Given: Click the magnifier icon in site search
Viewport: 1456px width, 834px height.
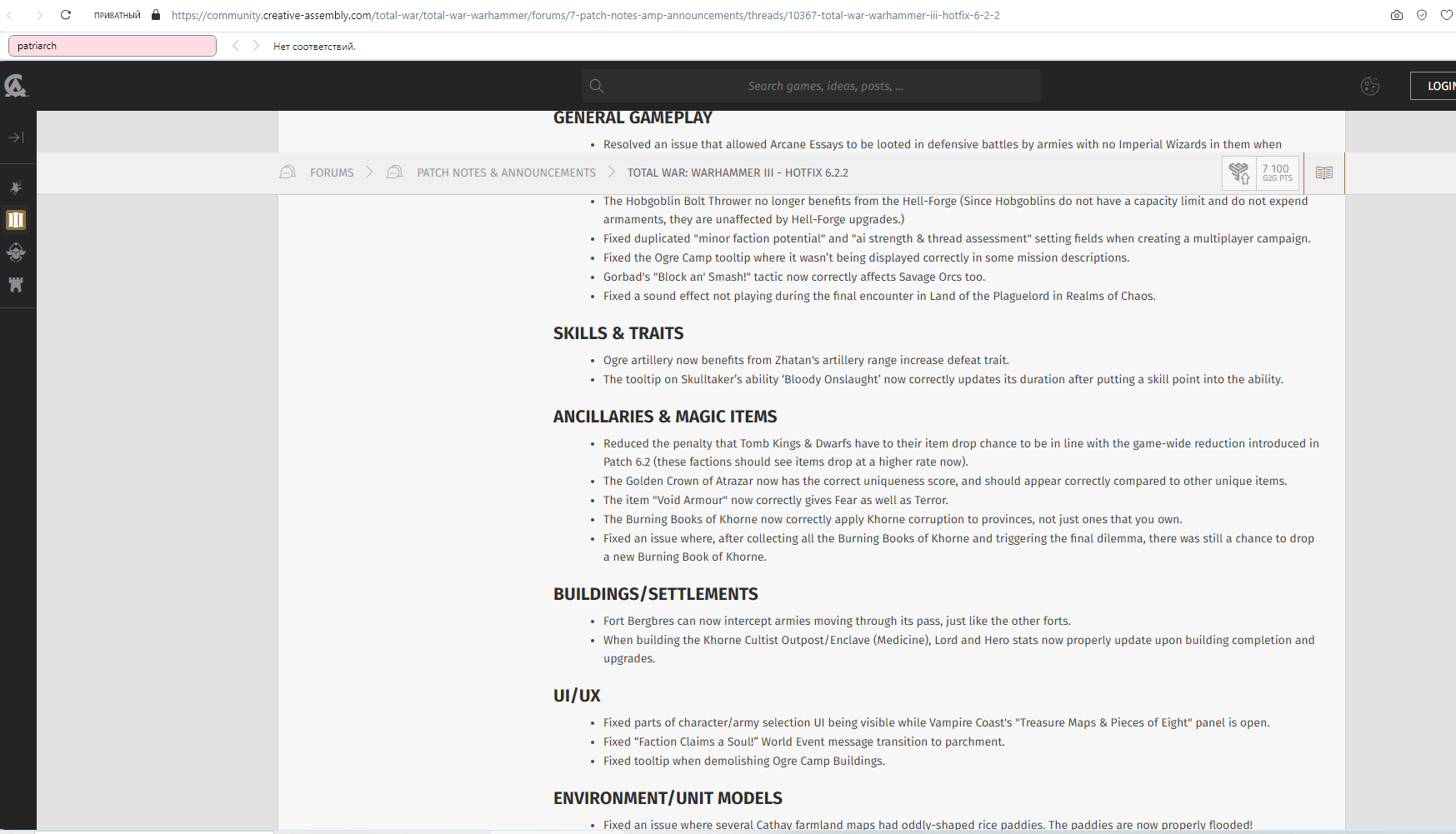Looking at the screenshot, I should click(596, 86).
